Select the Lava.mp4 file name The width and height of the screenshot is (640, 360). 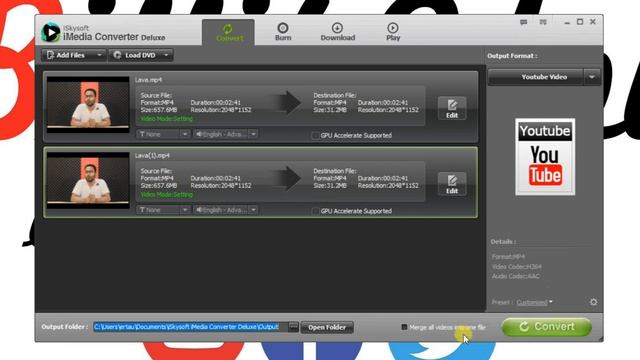click(x=149, y=80)
